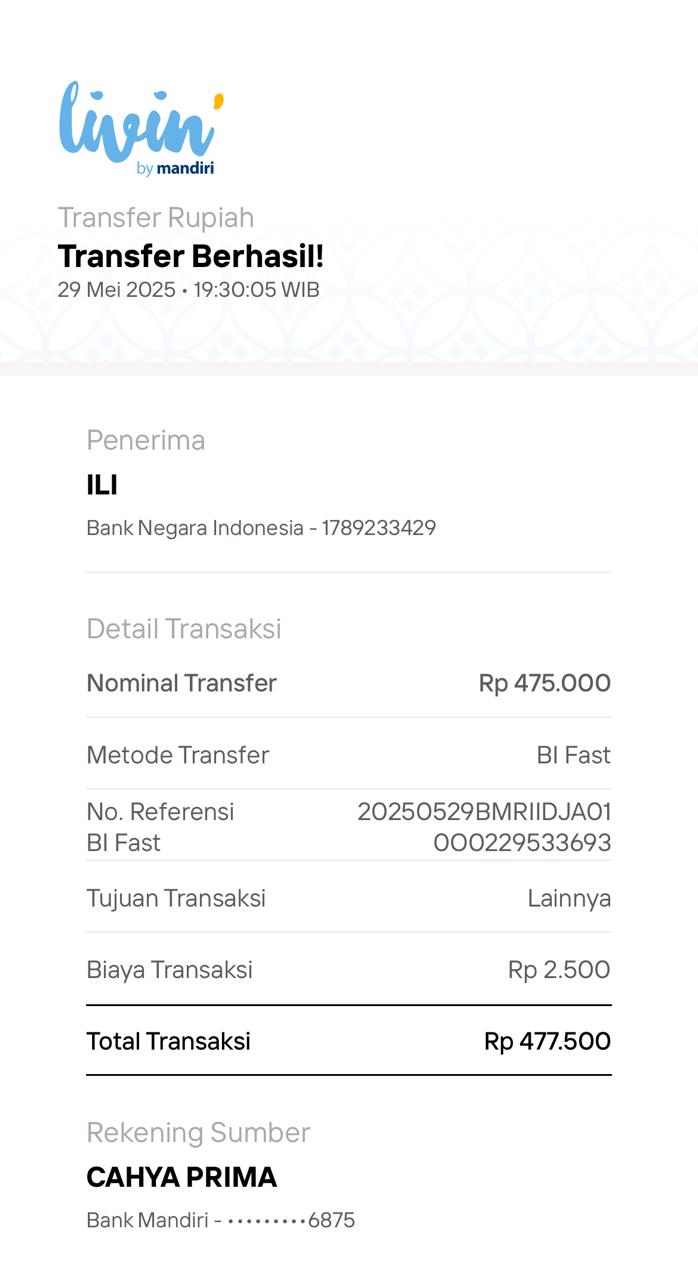The height and width of the screenshot is (1280, 698).
Task: Tap the Metode Transfer label
Action: coord(177,755)
